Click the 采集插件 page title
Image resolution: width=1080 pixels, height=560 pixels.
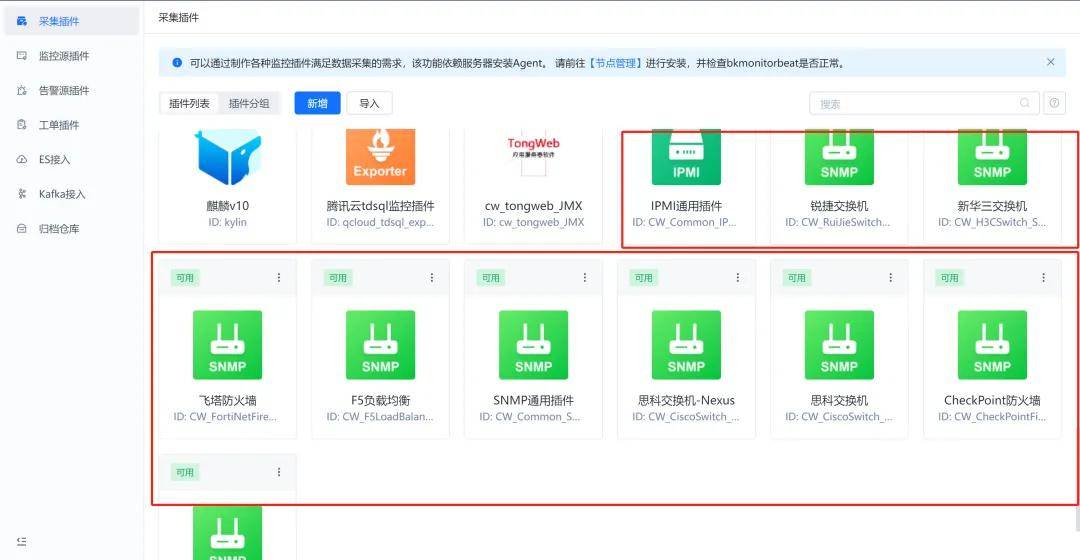click(x=178, y=17)
